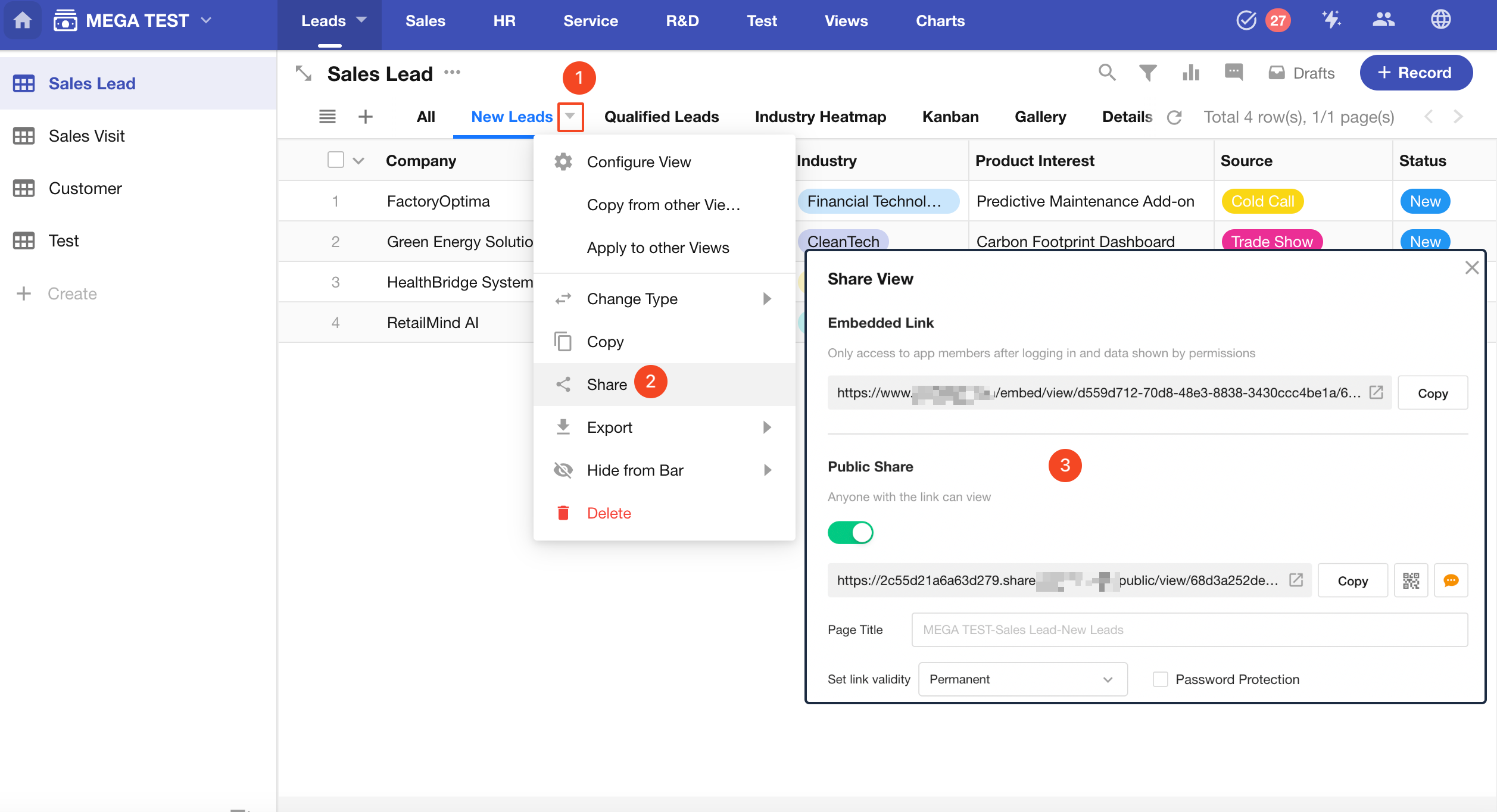This screenshot has width=1497, height=812.
Task: Click the Cold Call source tag
Action: 1262,201
